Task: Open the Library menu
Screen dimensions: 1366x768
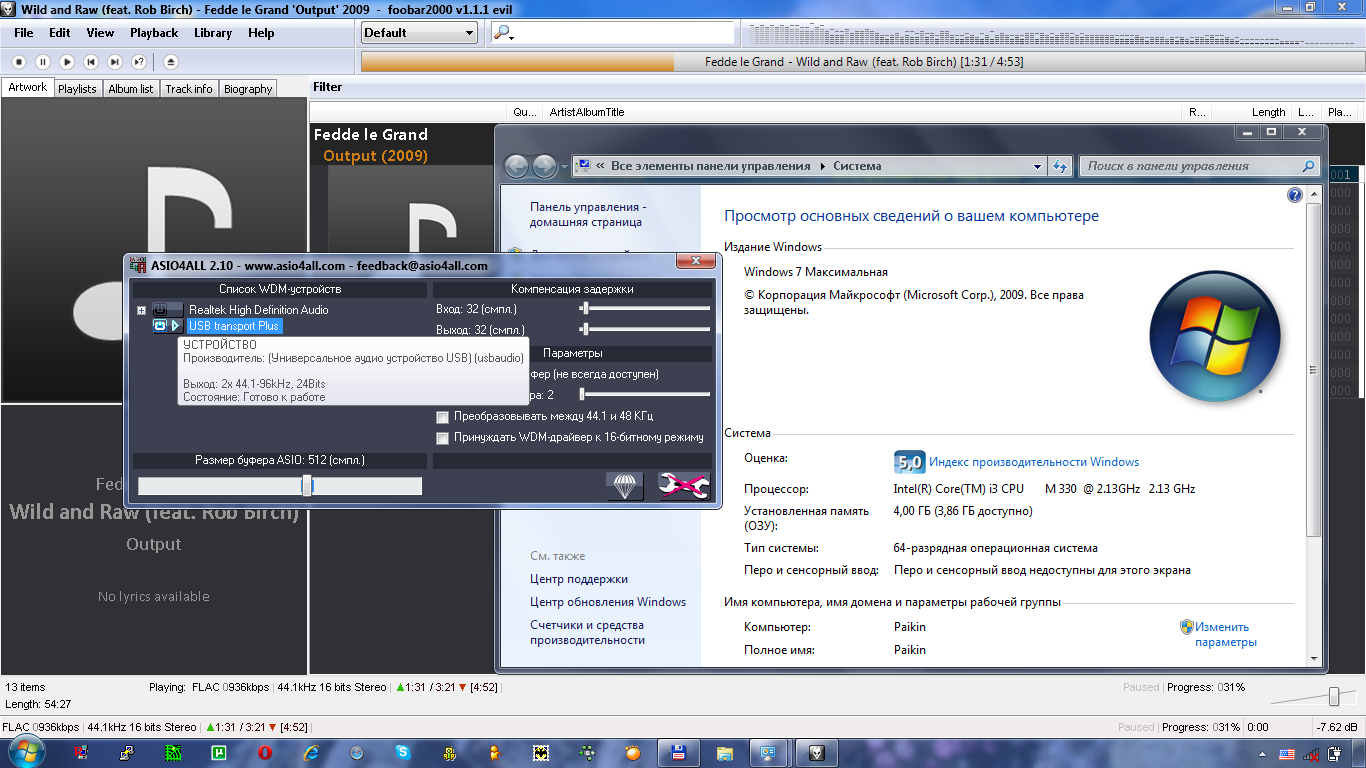Action: click(x=213, y=33)
